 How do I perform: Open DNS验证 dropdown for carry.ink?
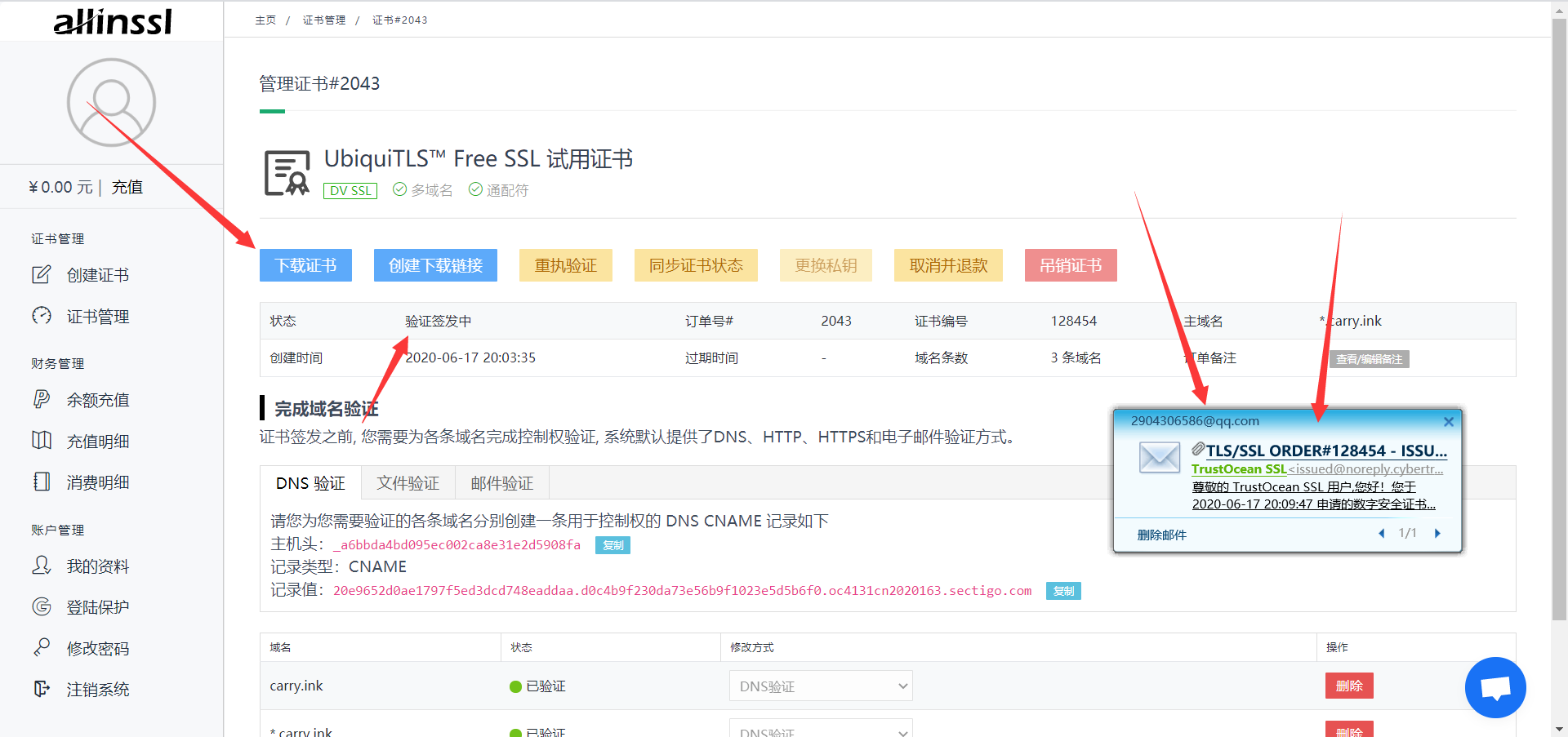pyautogui.click(x=821, y=686)
